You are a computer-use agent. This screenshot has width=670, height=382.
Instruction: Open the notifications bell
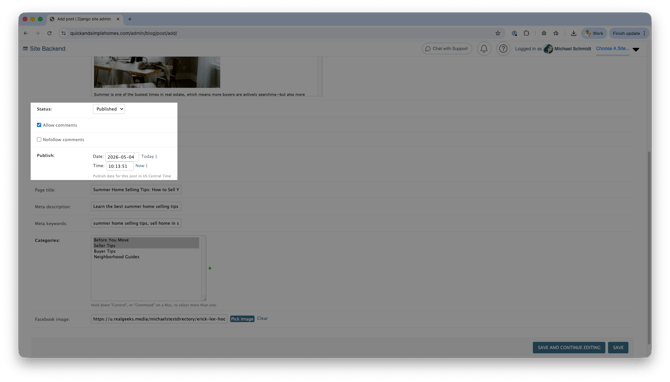[484, 49]
